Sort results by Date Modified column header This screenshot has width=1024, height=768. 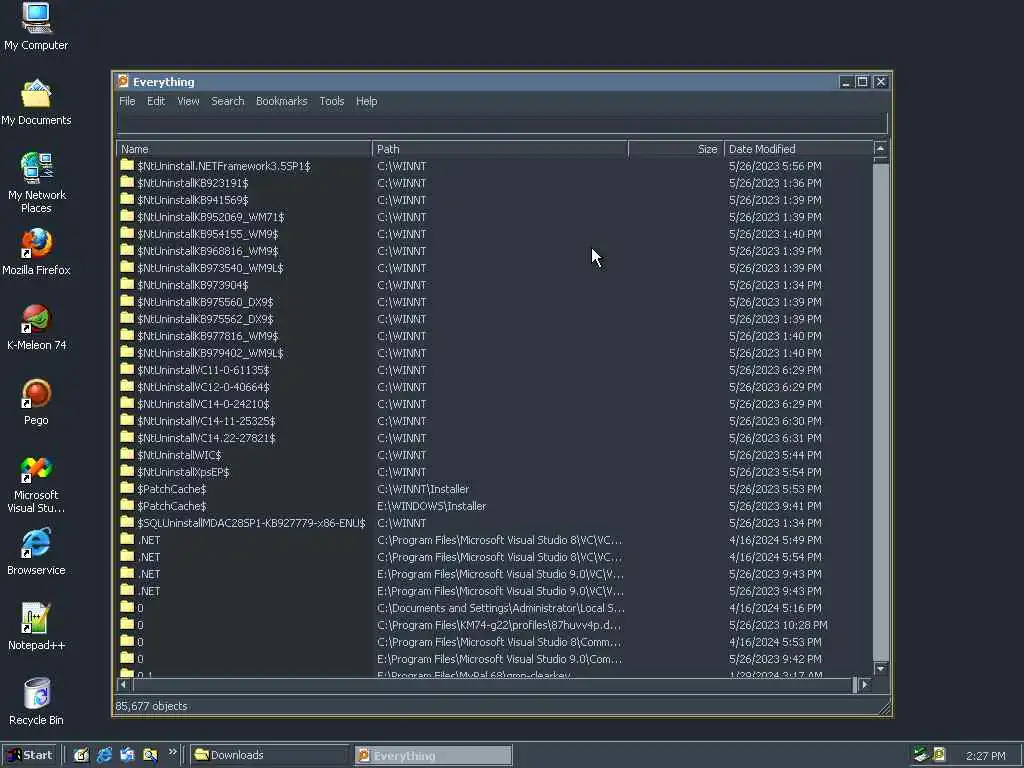click(798, 149)
